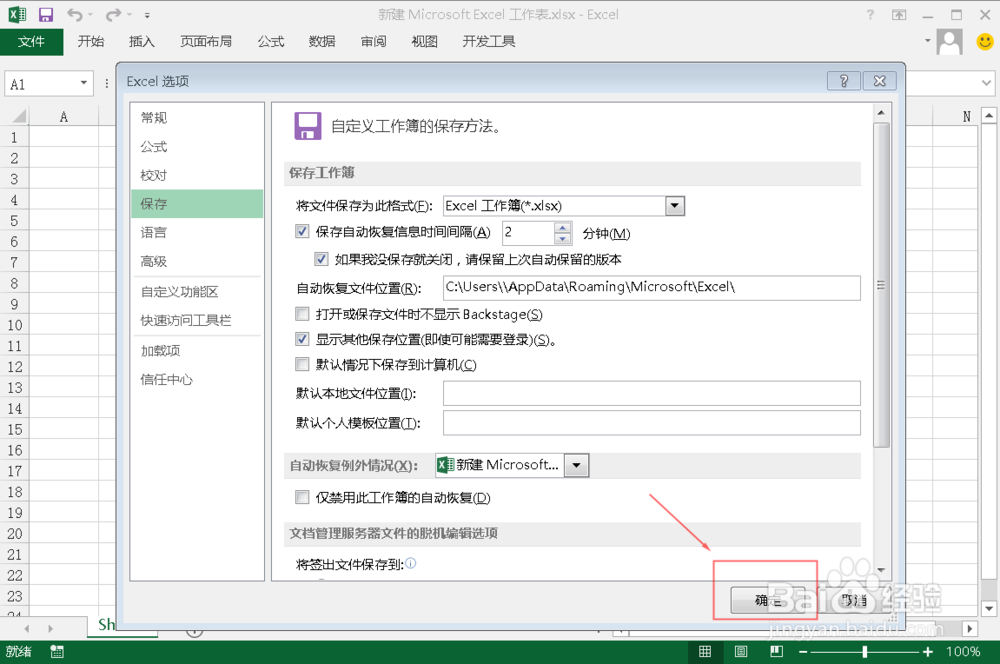Image resolution: width=1000 pixels, height=664 pixels.
Task: Select 语言 in options sidebar
Action: (197, 232)
